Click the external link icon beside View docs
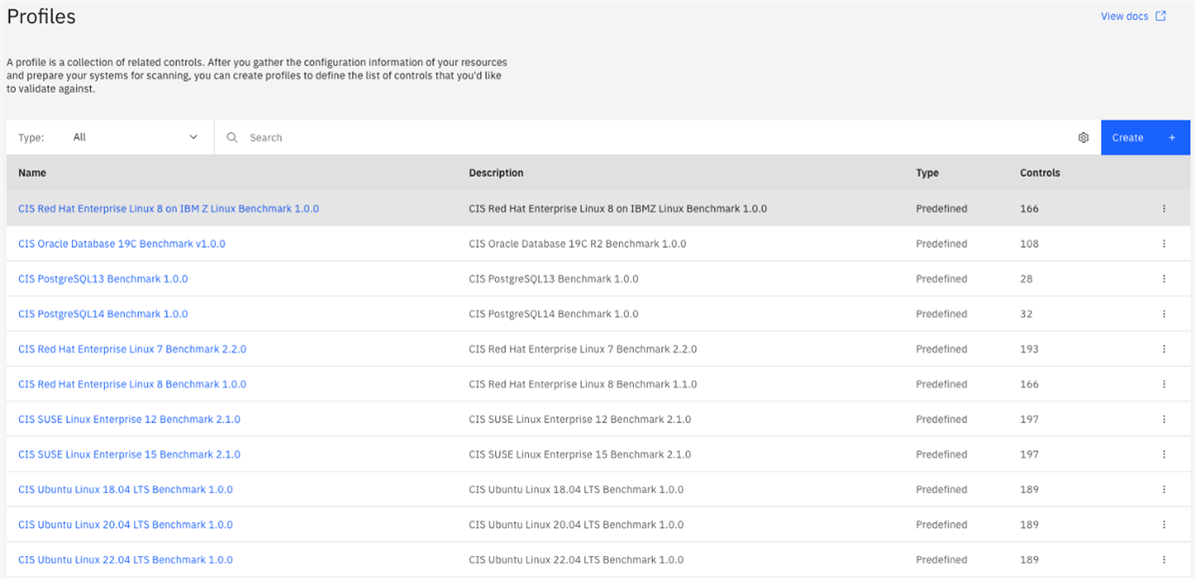Screen dimensions: 1200x582 click(1160, 16)
